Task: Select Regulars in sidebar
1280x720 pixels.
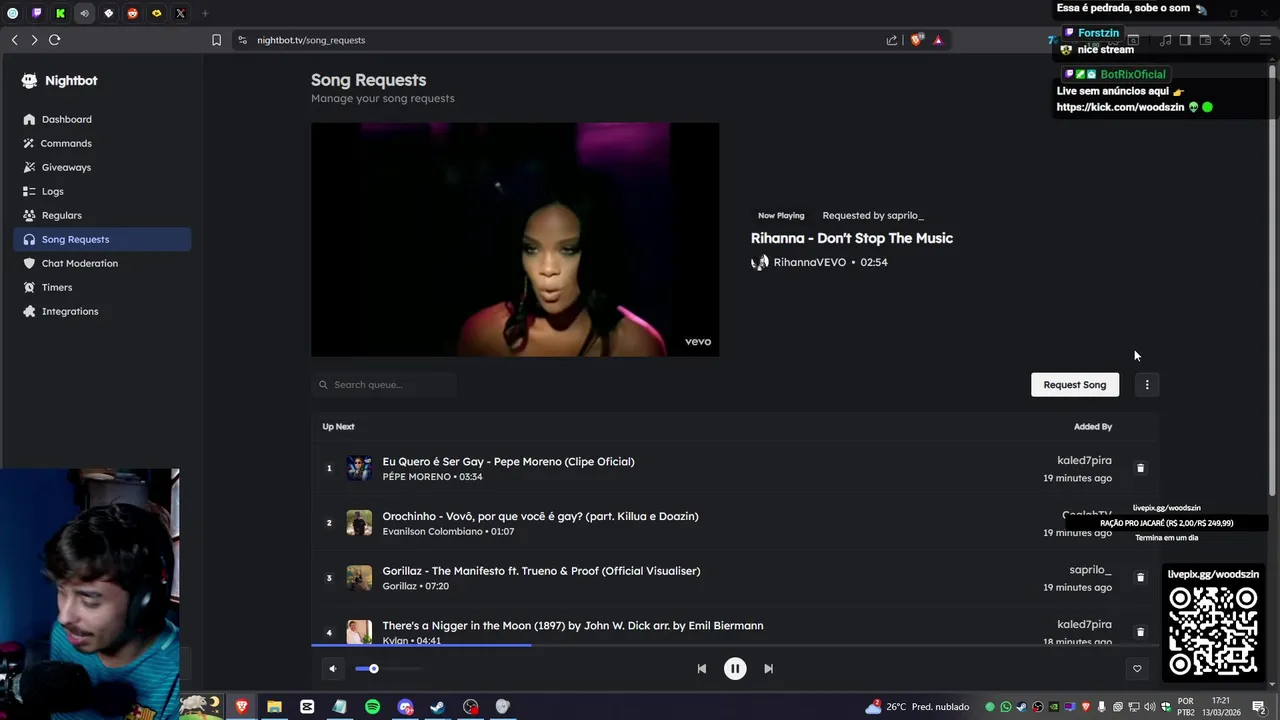Action: tap(102, 215)
